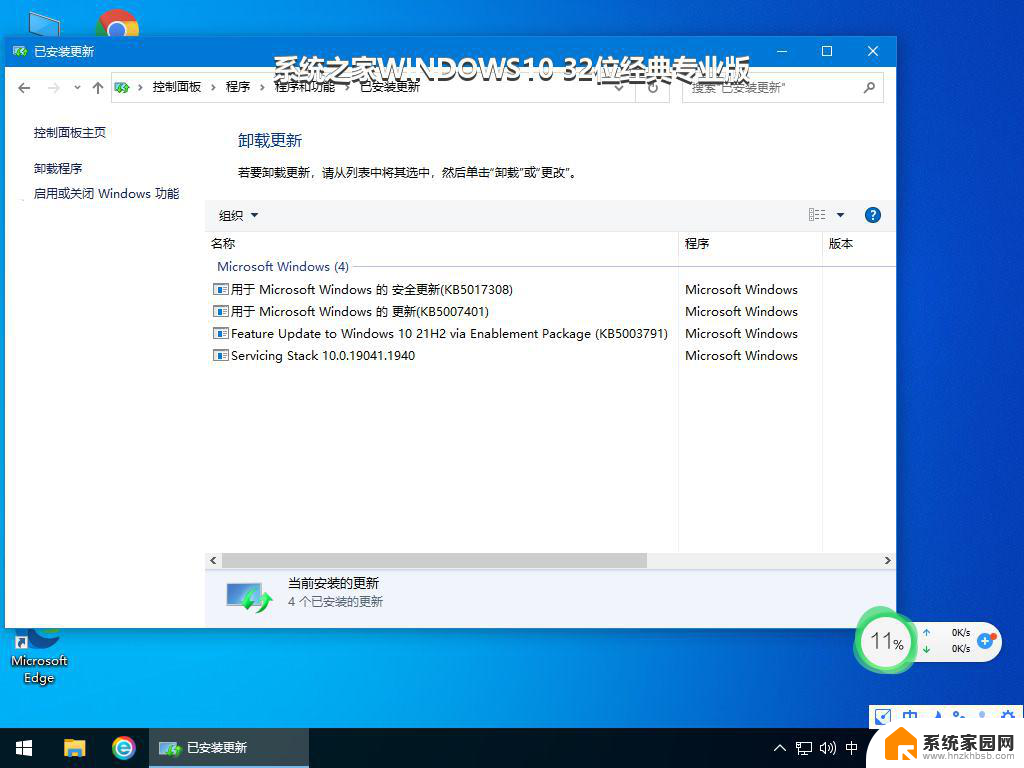The width and height of the screenshot is (1024, 768).
Task: Click the address bar history dropdown arrow
Action: (x=619, y=88)
